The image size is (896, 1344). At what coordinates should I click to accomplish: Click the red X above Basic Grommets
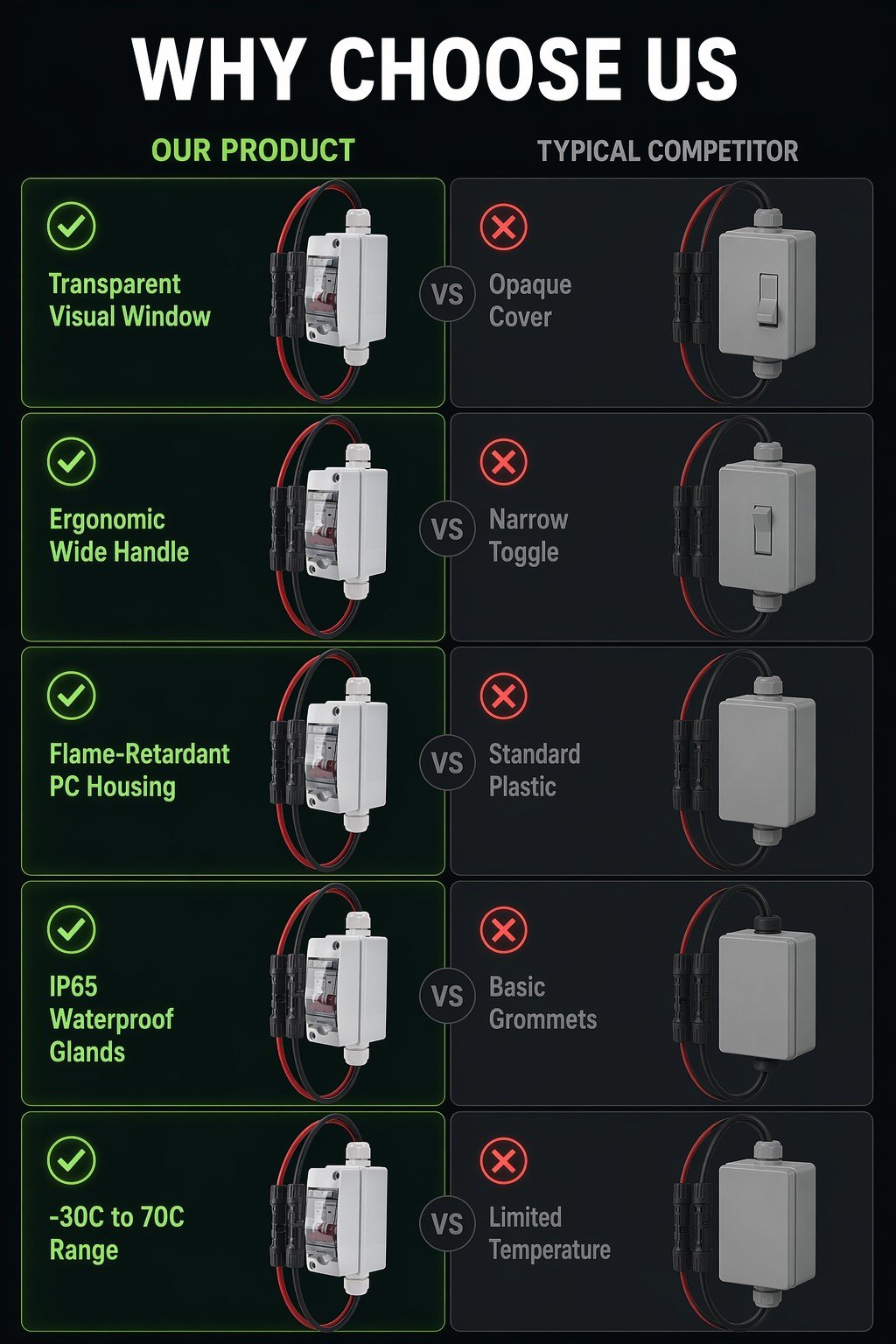coord(504,929)
